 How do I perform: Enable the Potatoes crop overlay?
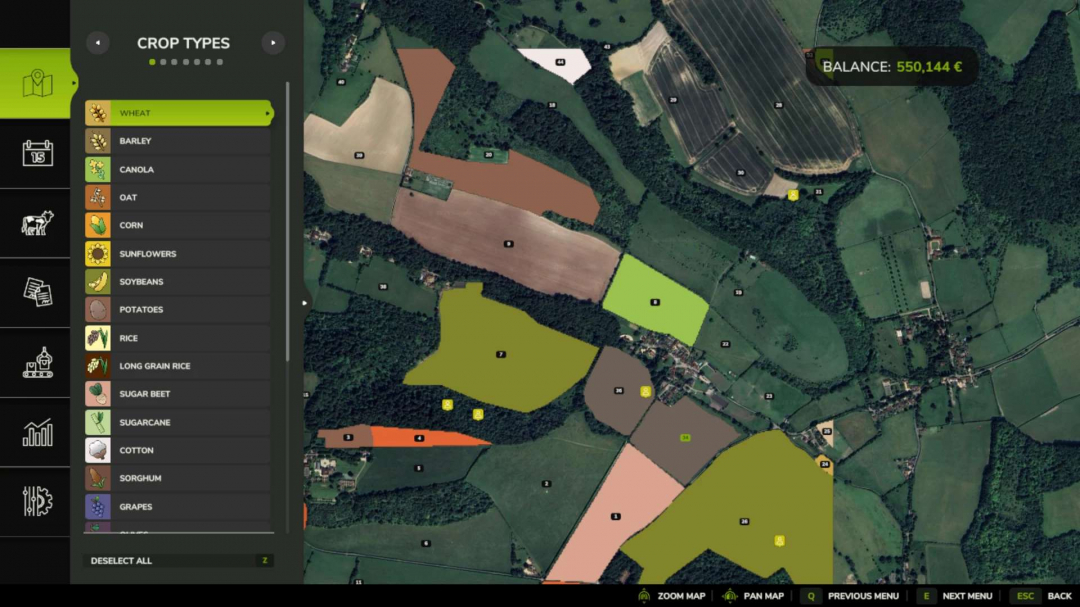178,309
